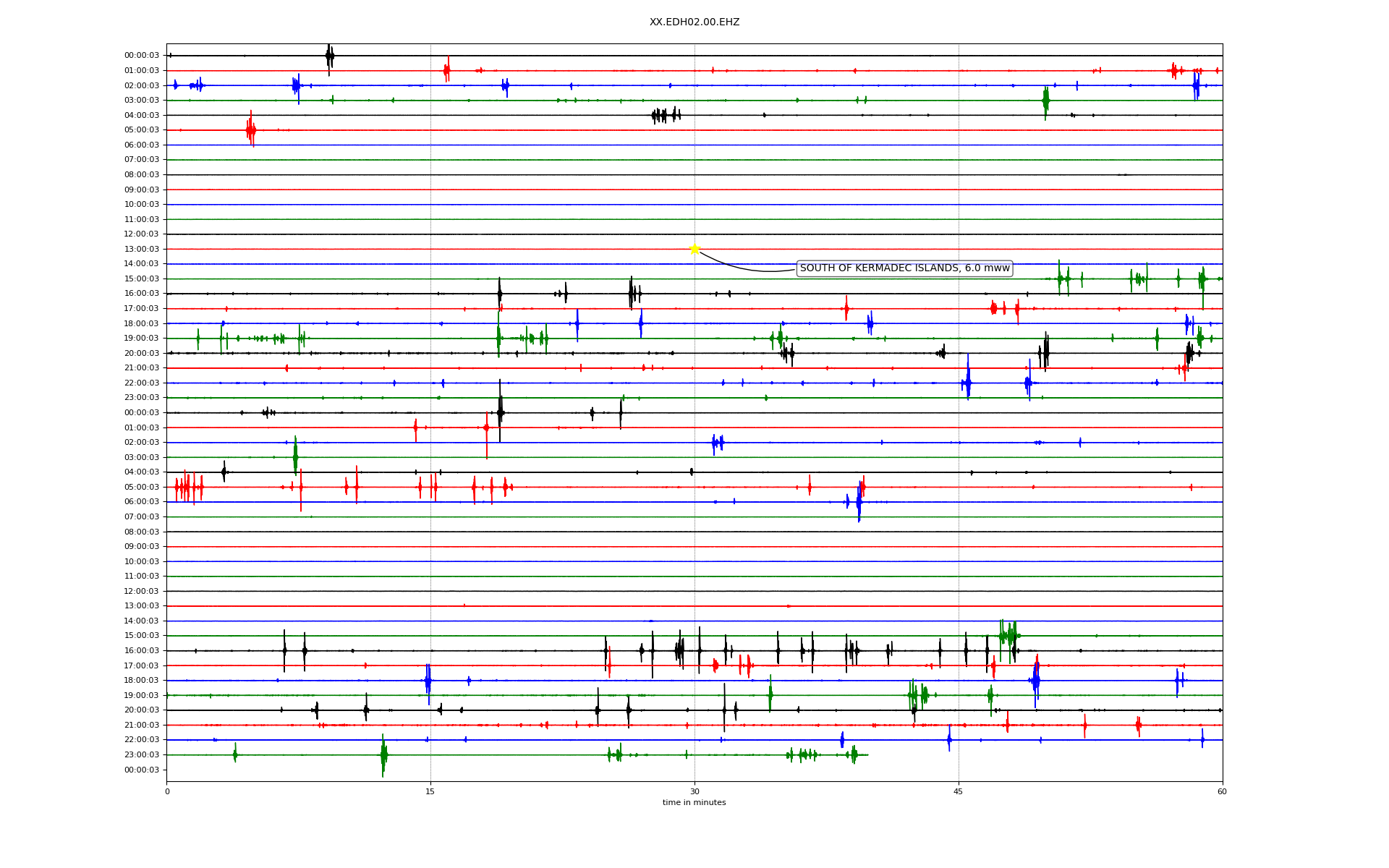Click the blue burst at 31 minutes on the second 02:00:03 trace

click(x=717, y=443)
